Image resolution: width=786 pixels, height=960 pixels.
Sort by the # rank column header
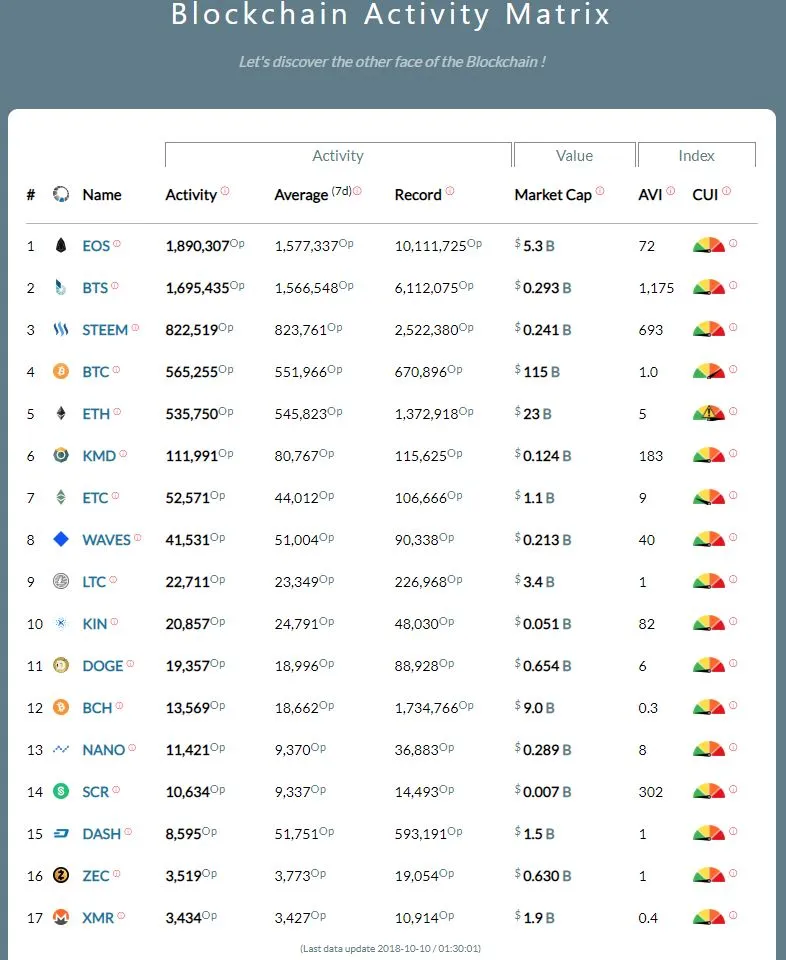click(31, 195)
